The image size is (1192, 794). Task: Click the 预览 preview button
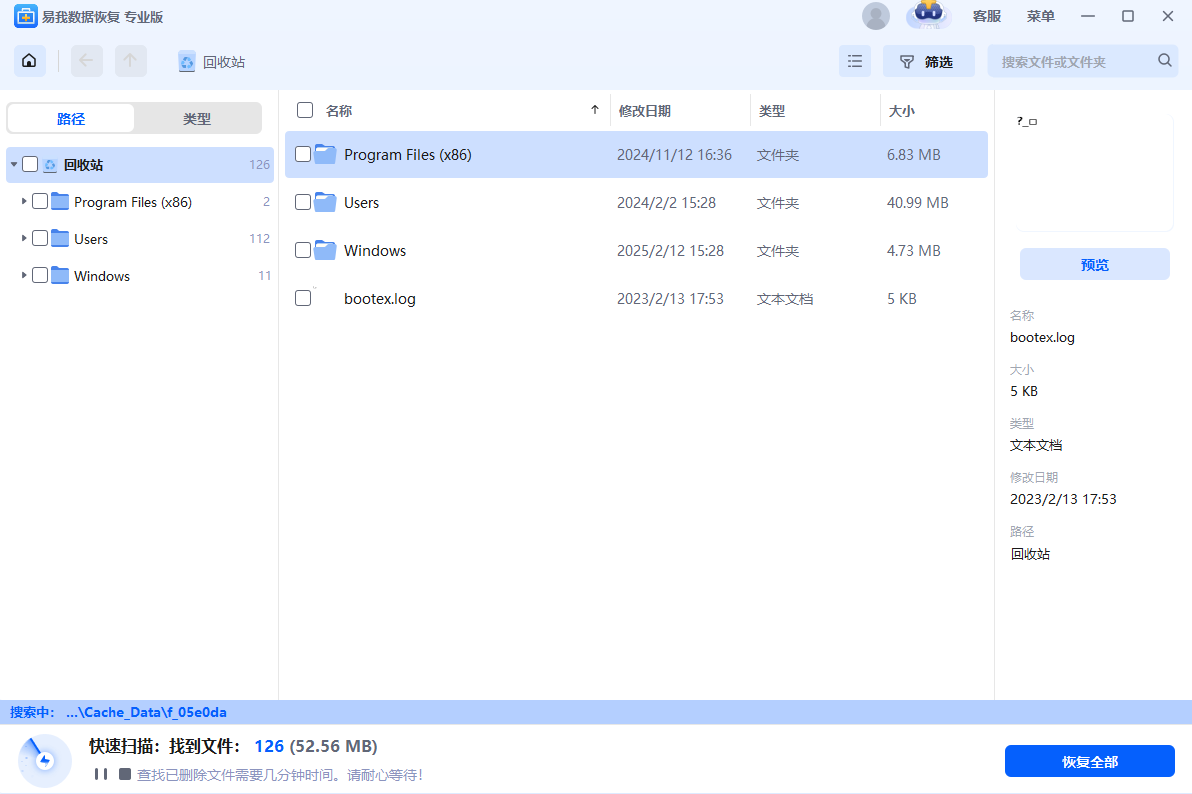tap(1094, 265)
